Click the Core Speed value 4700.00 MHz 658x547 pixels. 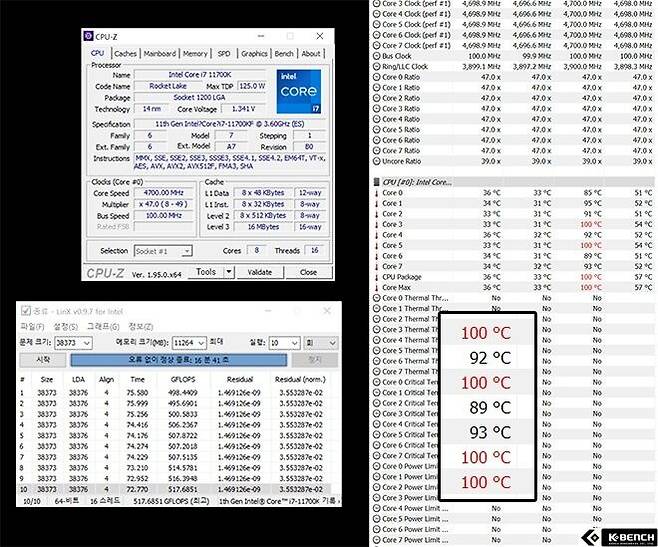[164, 193]
